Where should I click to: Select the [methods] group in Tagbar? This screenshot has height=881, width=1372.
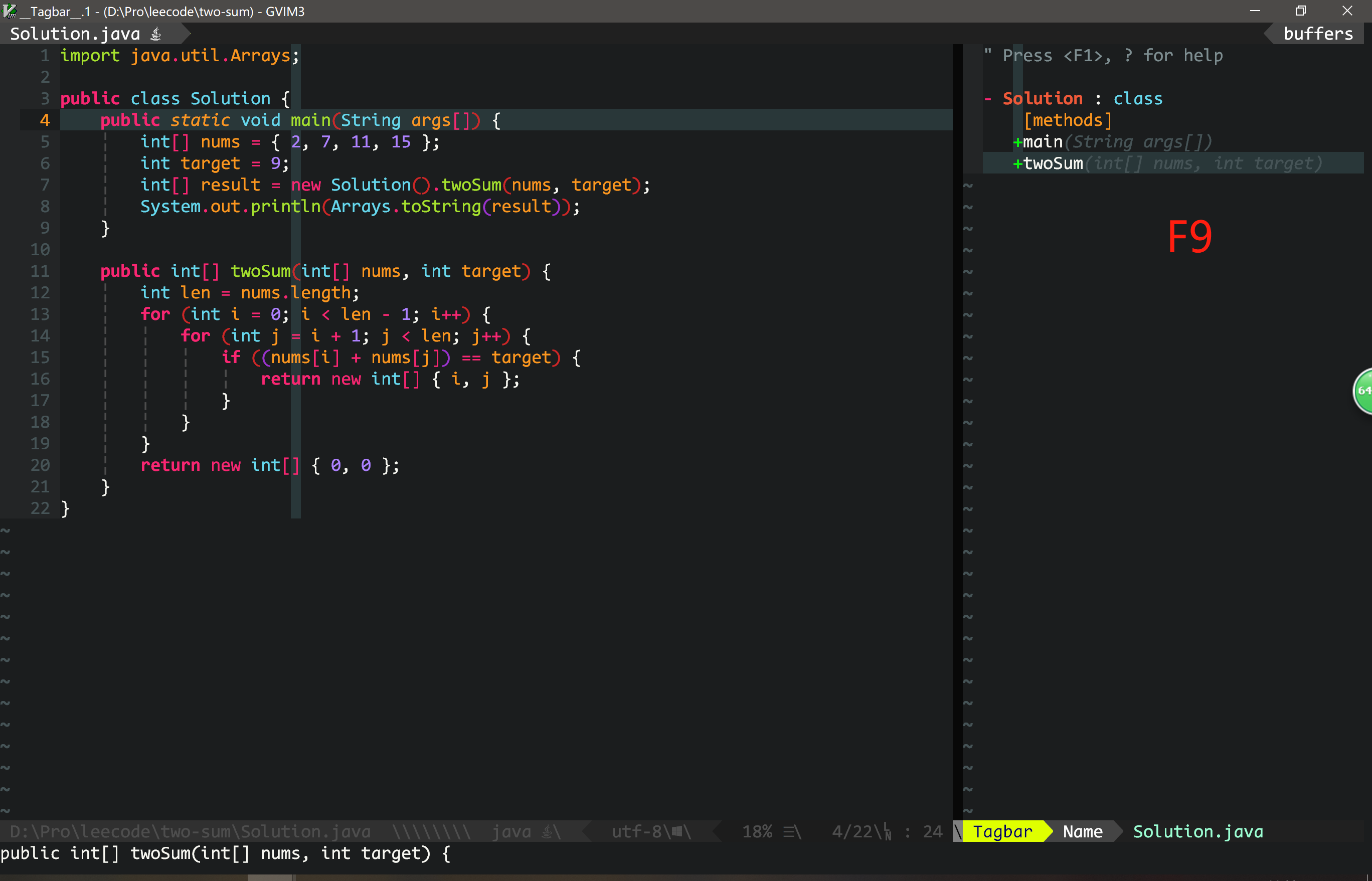(1068, 120)
